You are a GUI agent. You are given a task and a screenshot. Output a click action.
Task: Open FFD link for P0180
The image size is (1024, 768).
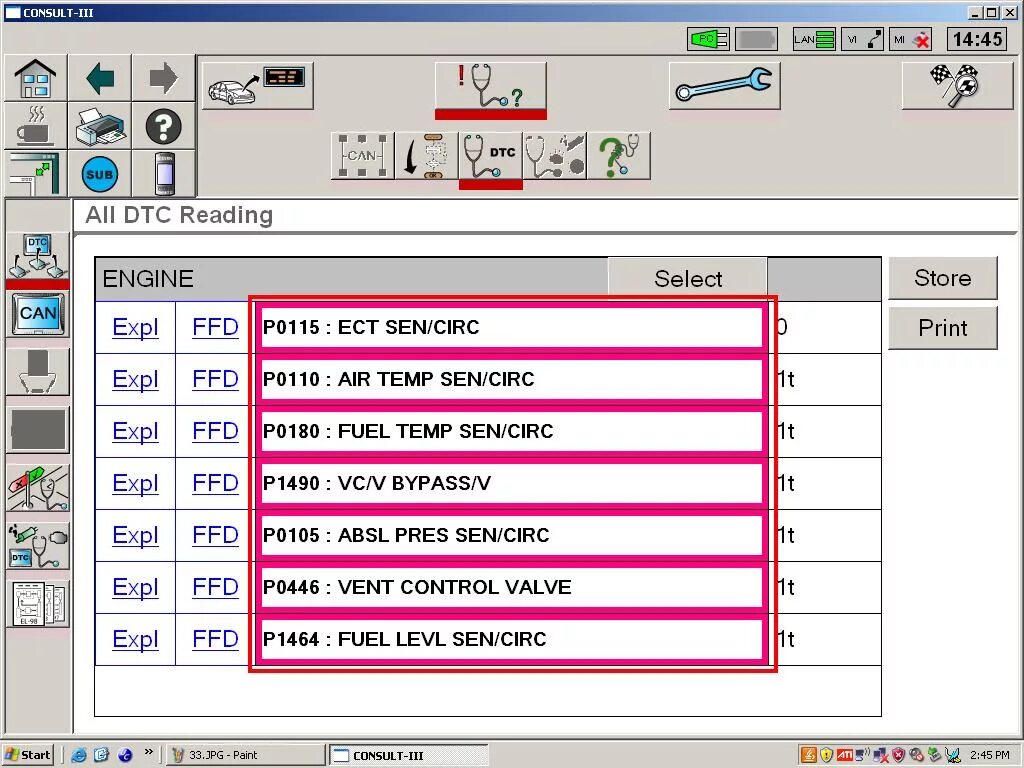pos(215,431)
